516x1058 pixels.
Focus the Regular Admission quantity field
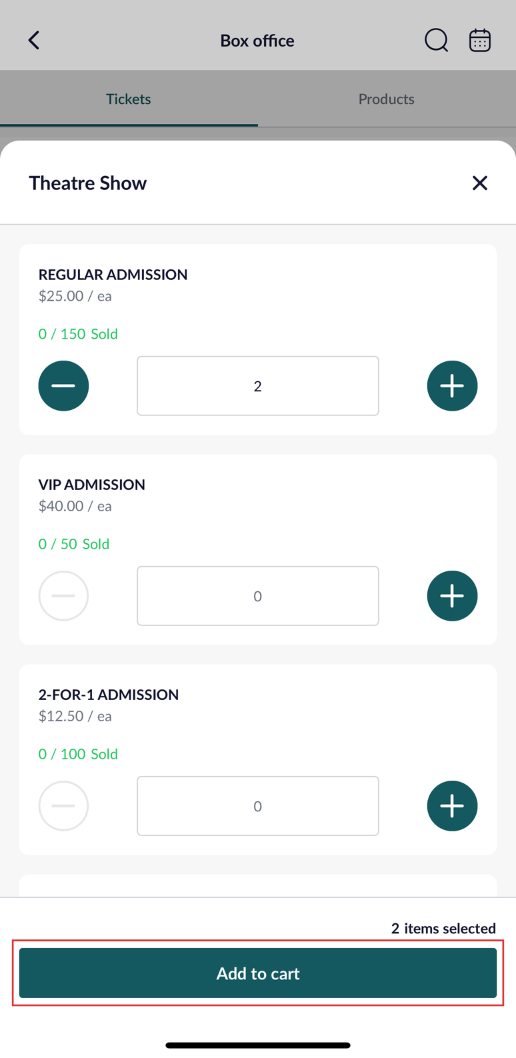[258, 386]
